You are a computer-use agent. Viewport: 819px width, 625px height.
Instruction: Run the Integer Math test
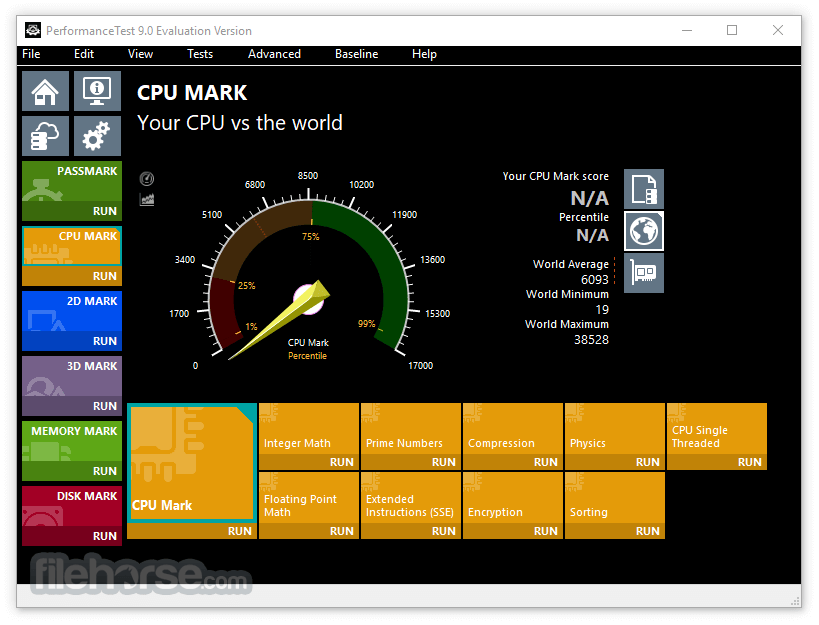[309, 462]
